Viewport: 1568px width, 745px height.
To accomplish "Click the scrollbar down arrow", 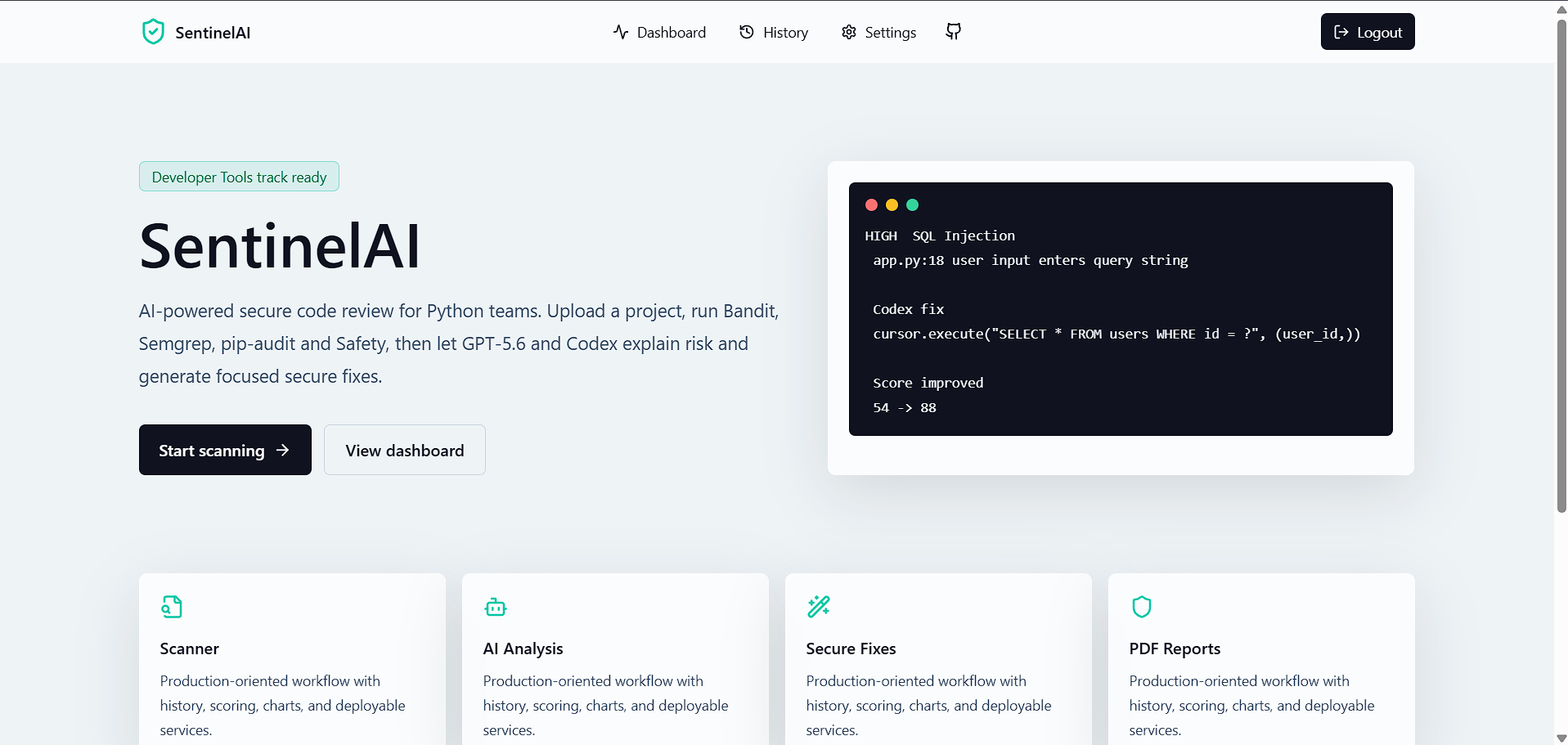I will pyautogui.click(x=1561, y=738).
